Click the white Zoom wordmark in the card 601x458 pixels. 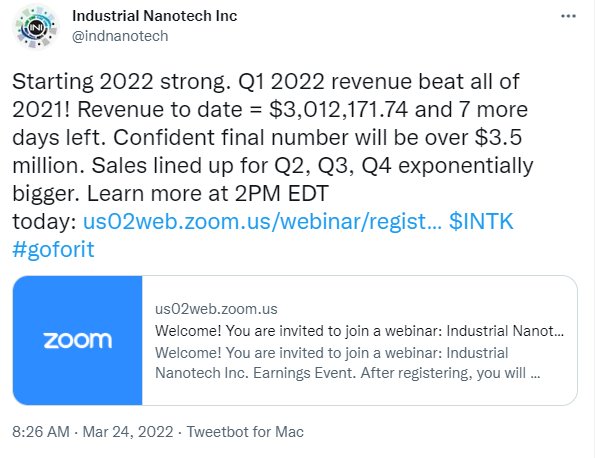click(x=78, y=340)
